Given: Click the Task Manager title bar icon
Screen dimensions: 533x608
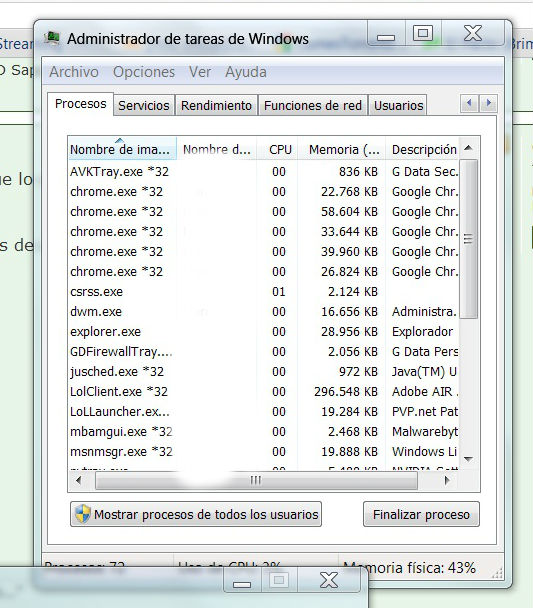Looking at the screenshot, I should (52, 38).
